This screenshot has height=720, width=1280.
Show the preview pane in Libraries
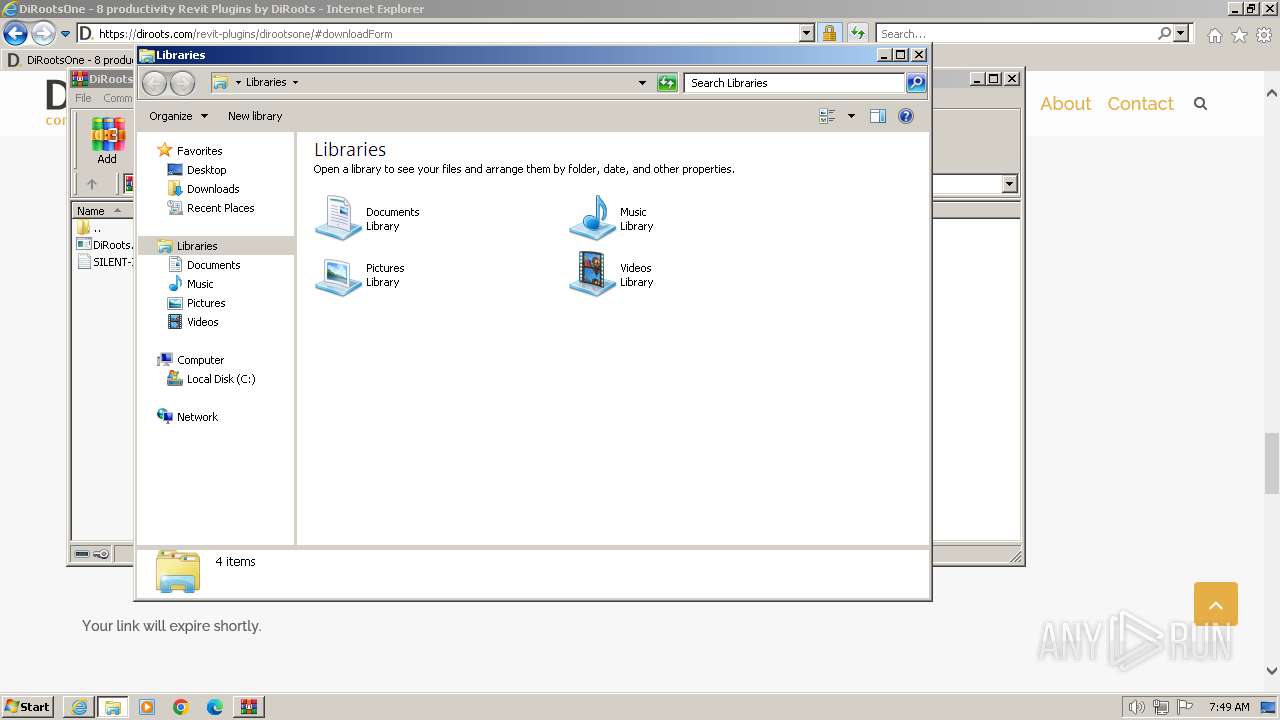(877, 116)
